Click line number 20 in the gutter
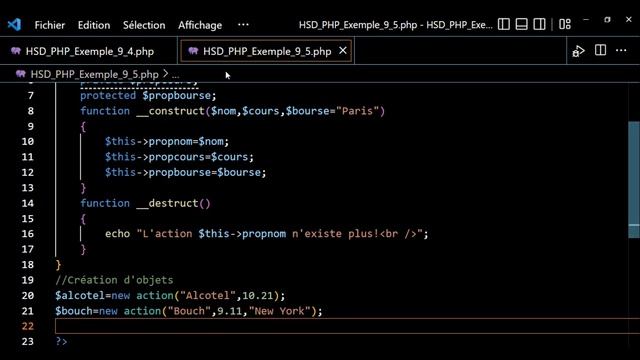The image size is (640, 360). (x=27, y=296)
